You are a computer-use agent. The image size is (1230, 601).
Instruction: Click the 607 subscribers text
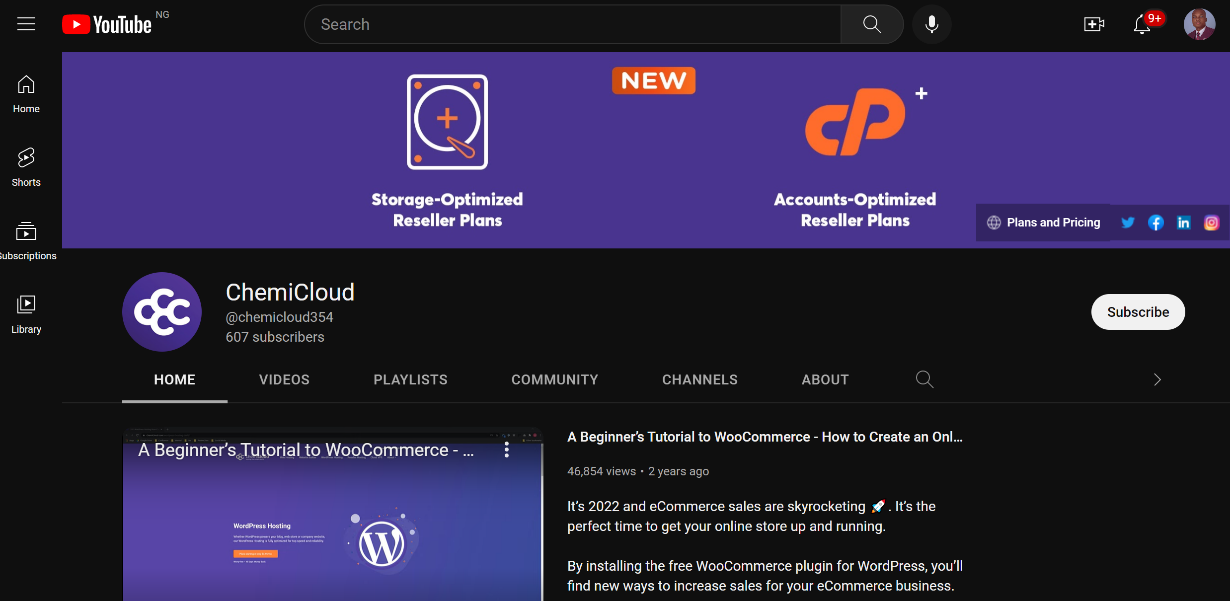[275, 337]
